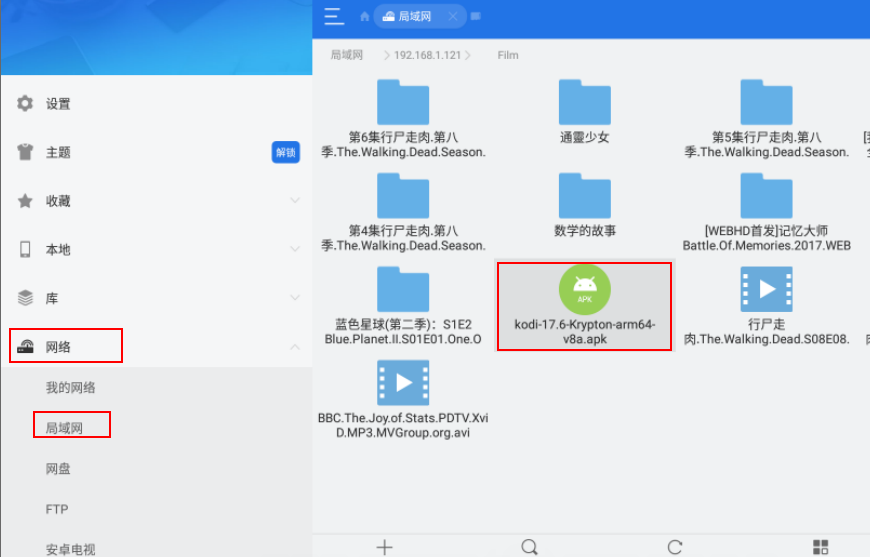
Task: Click the refresh icon
Action: coord(675,548)
